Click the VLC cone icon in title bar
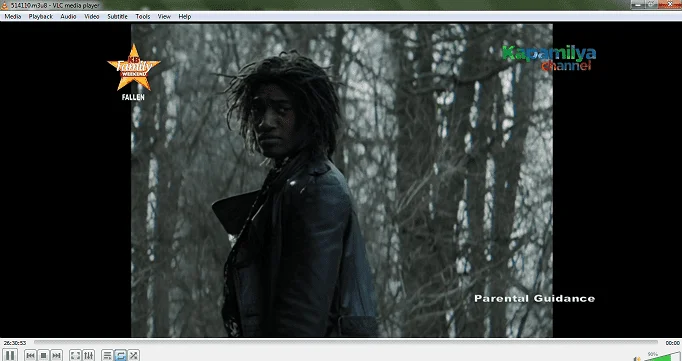682x361 pixels. 5,5
